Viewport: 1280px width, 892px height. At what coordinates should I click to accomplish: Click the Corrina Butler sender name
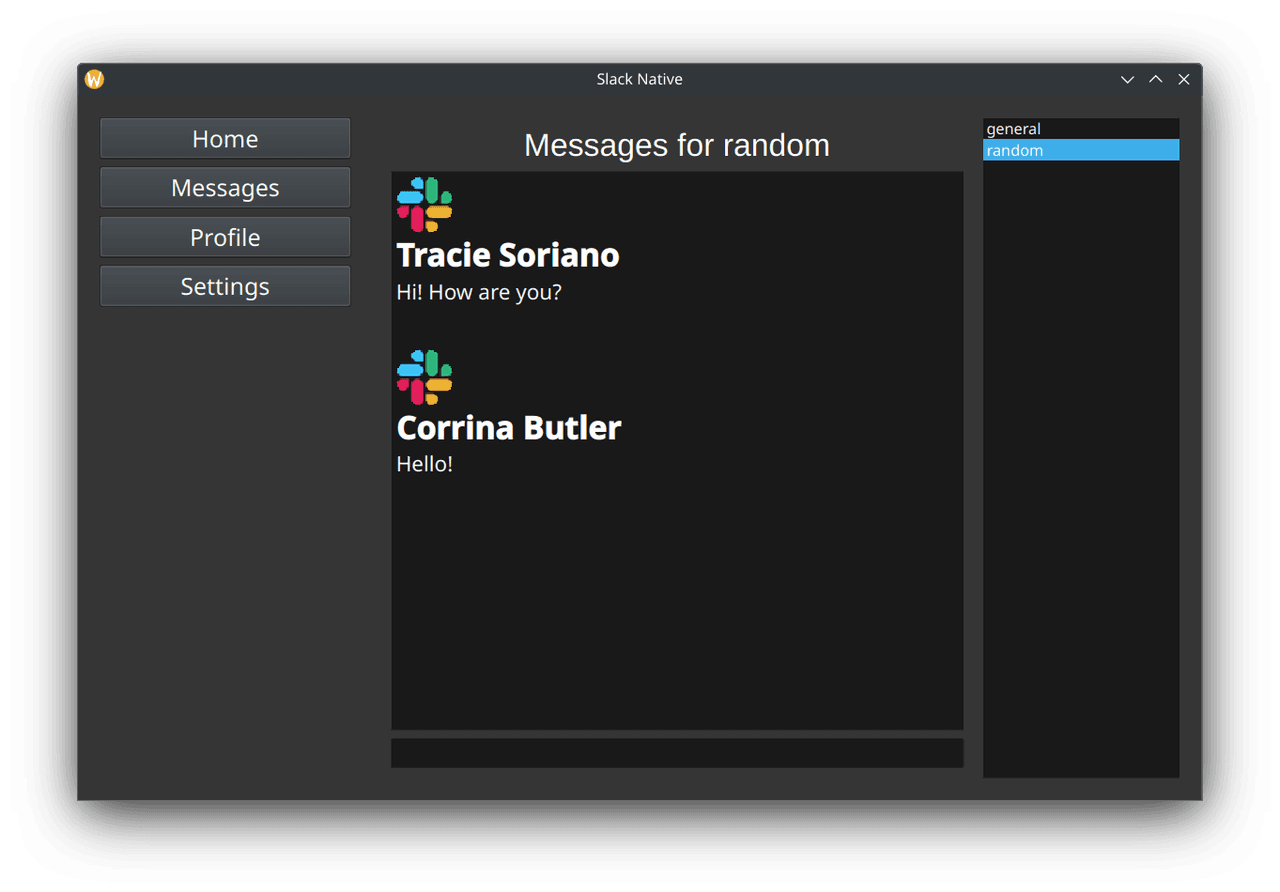tap(509, 428)
